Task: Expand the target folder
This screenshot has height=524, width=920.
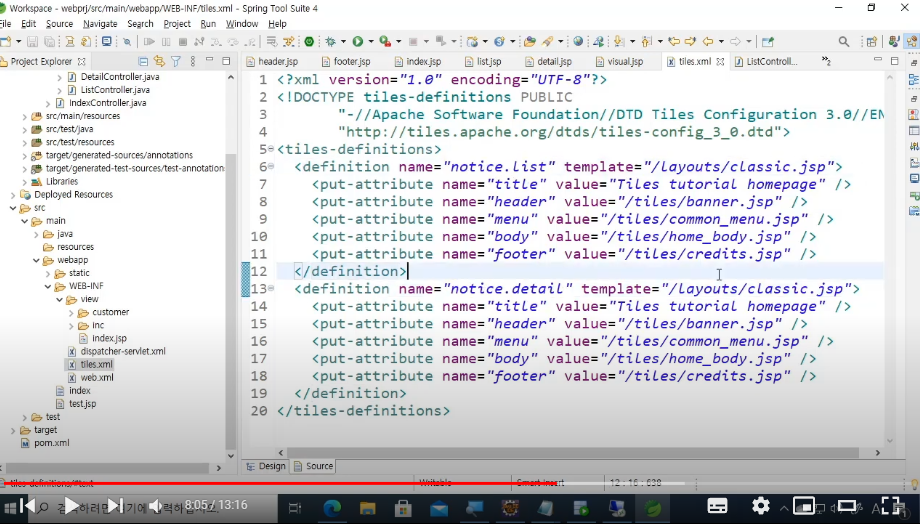Action: pos(13,430)
